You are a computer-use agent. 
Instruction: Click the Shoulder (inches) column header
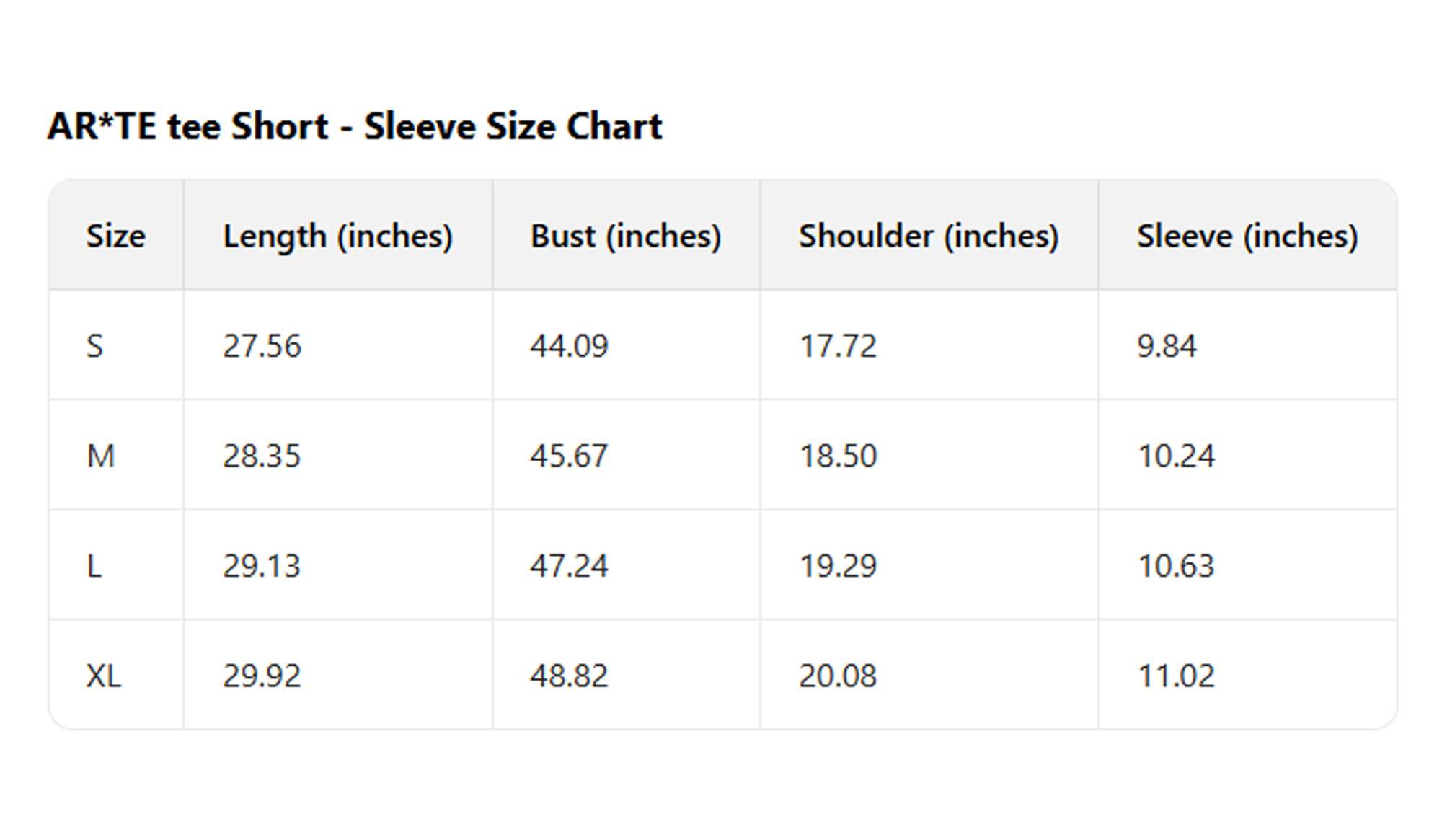(928, 236)
